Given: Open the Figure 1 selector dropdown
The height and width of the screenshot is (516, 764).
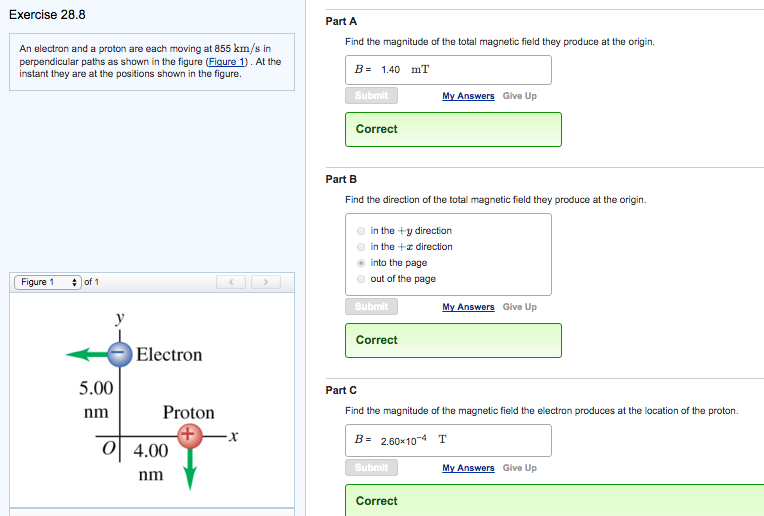Looking at the screenshot, I should tap(47, 283).
